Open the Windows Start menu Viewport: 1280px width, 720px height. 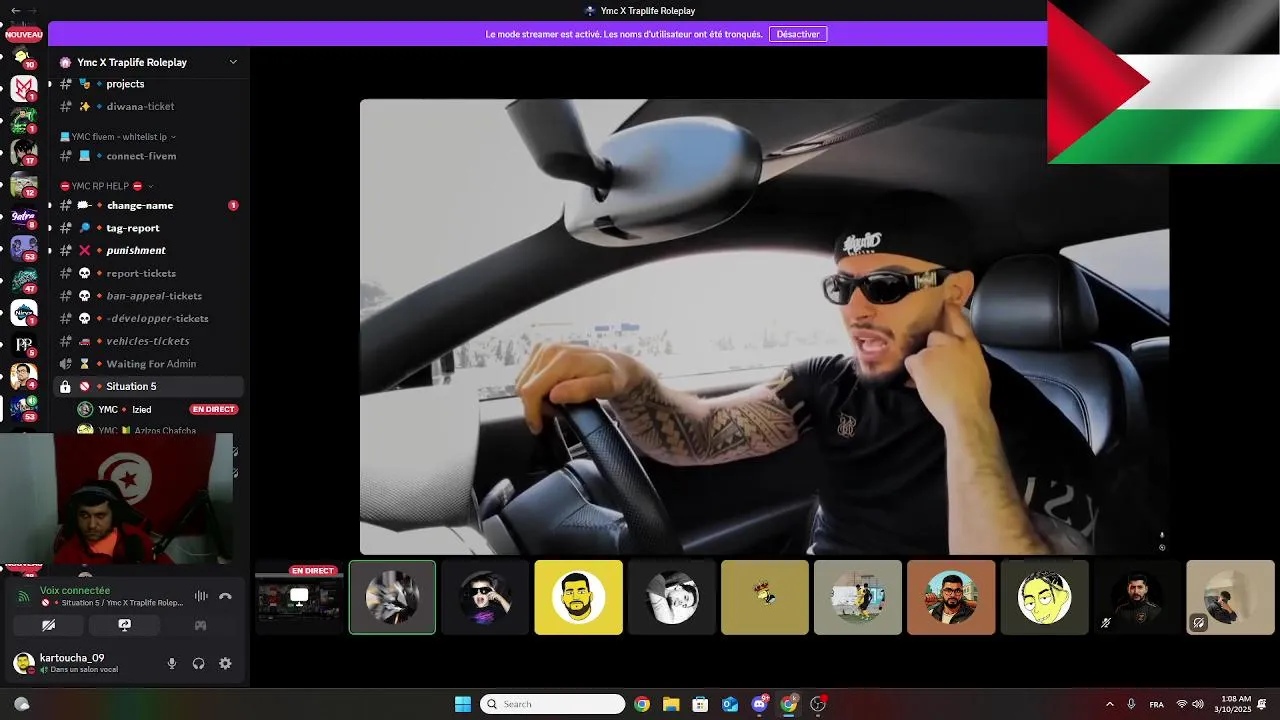click(463, 704)
